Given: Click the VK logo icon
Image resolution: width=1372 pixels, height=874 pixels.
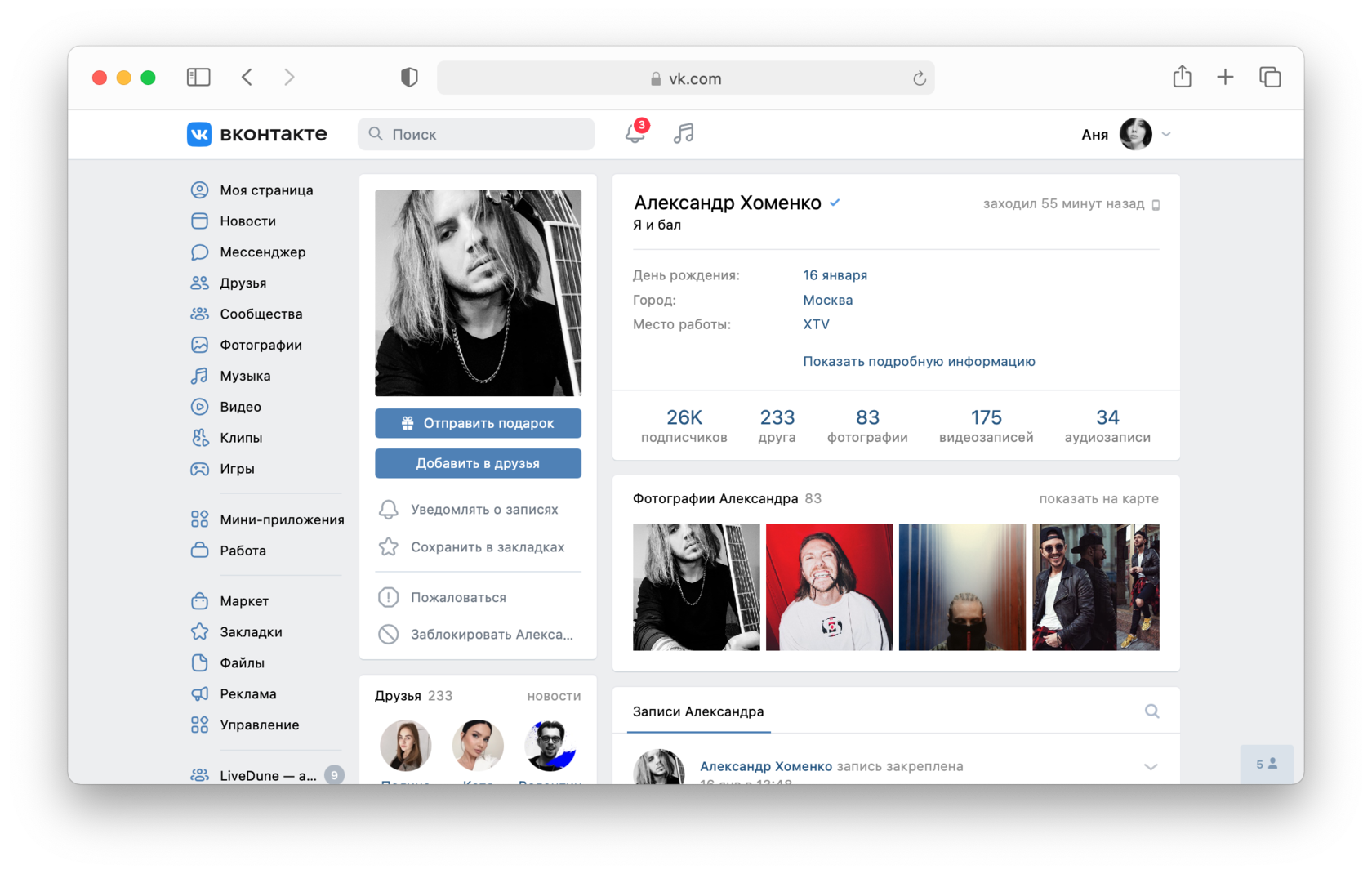Looking at the screenshot, I should point(199,134).
